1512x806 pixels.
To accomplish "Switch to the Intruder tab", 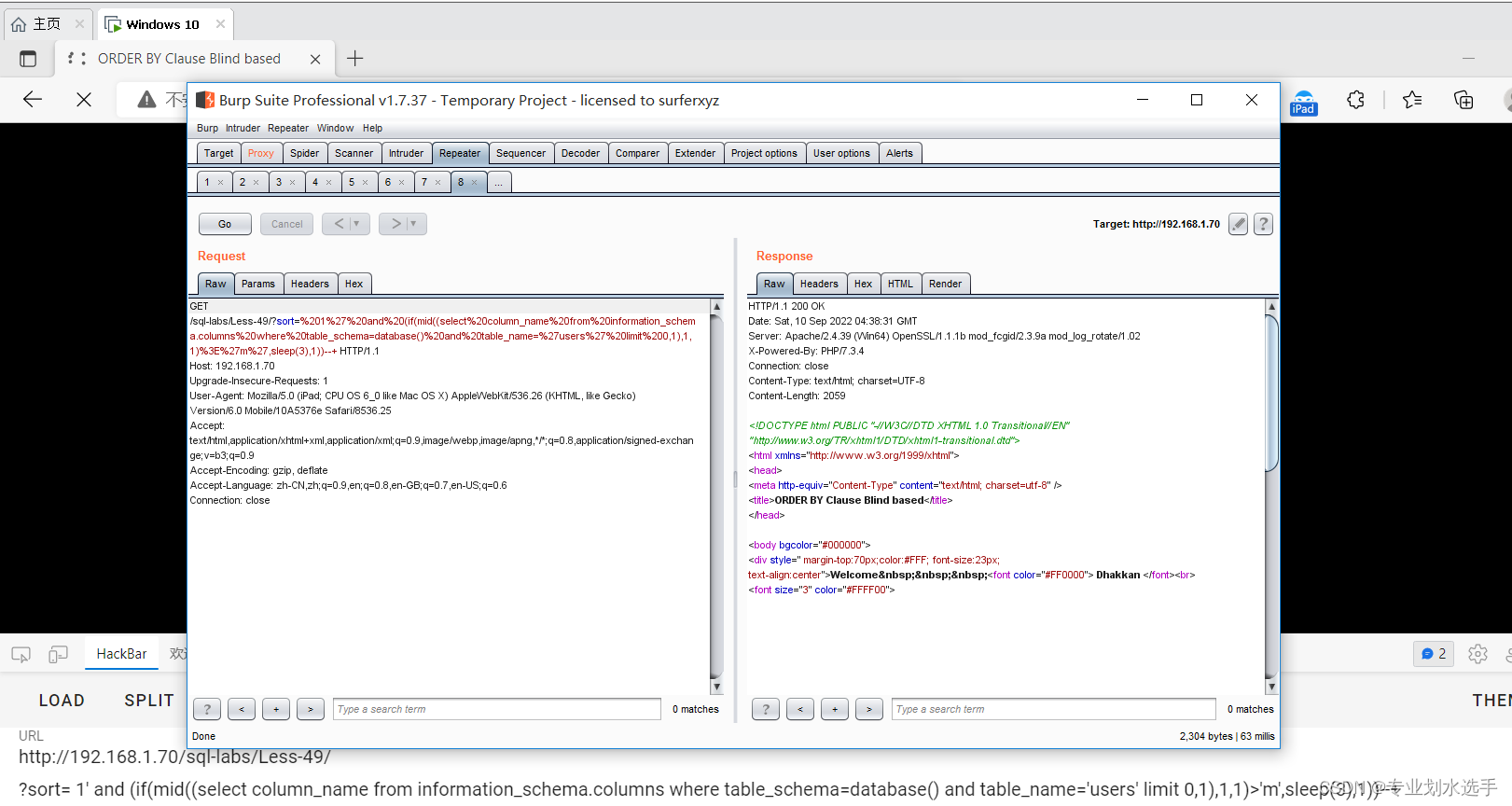I will 406,153.
